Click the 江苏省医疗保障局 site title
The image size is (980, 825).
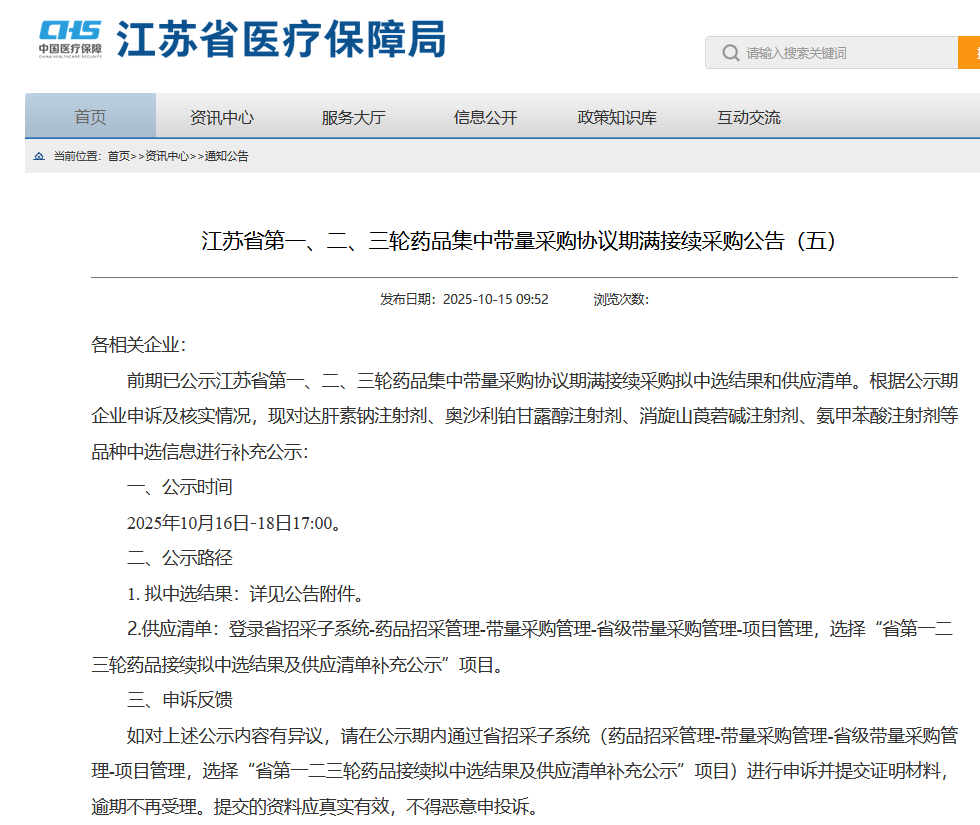point(281,40)
